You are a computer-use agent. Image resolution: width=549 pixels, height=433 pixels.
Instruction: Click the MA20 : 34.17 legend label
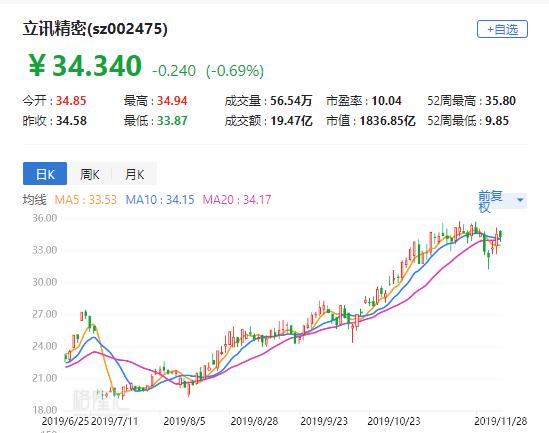coord(237,200)
